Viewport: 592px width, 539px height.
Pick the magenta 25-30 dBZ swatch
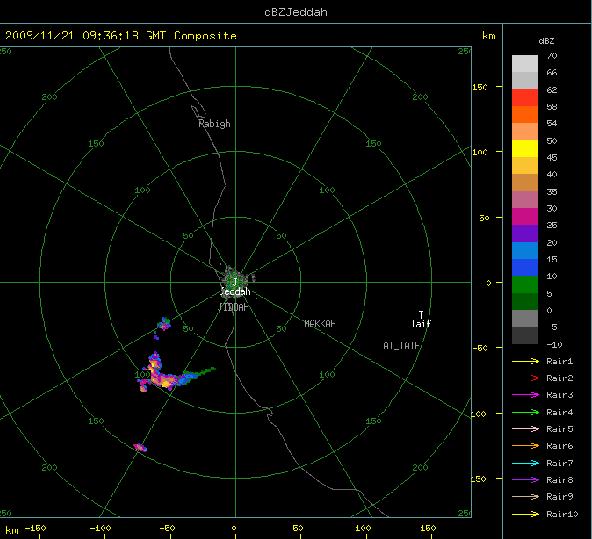(525, 217)
